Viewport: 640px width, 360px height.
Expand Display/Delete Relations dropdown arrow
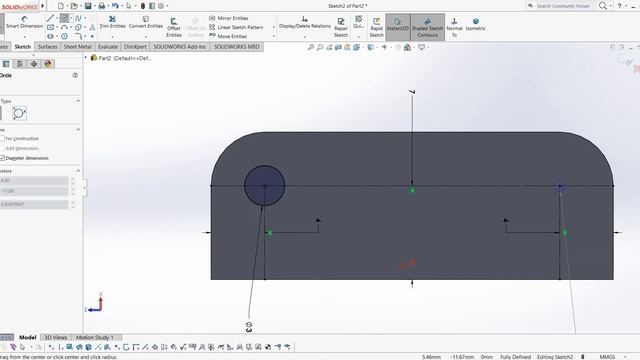pos(304,37)
